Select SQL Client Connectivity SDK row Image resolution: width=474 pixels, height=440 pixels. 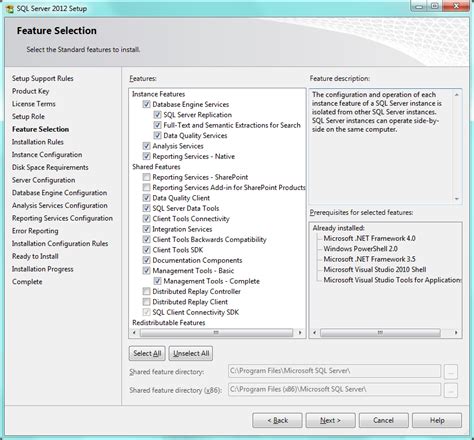196,312
